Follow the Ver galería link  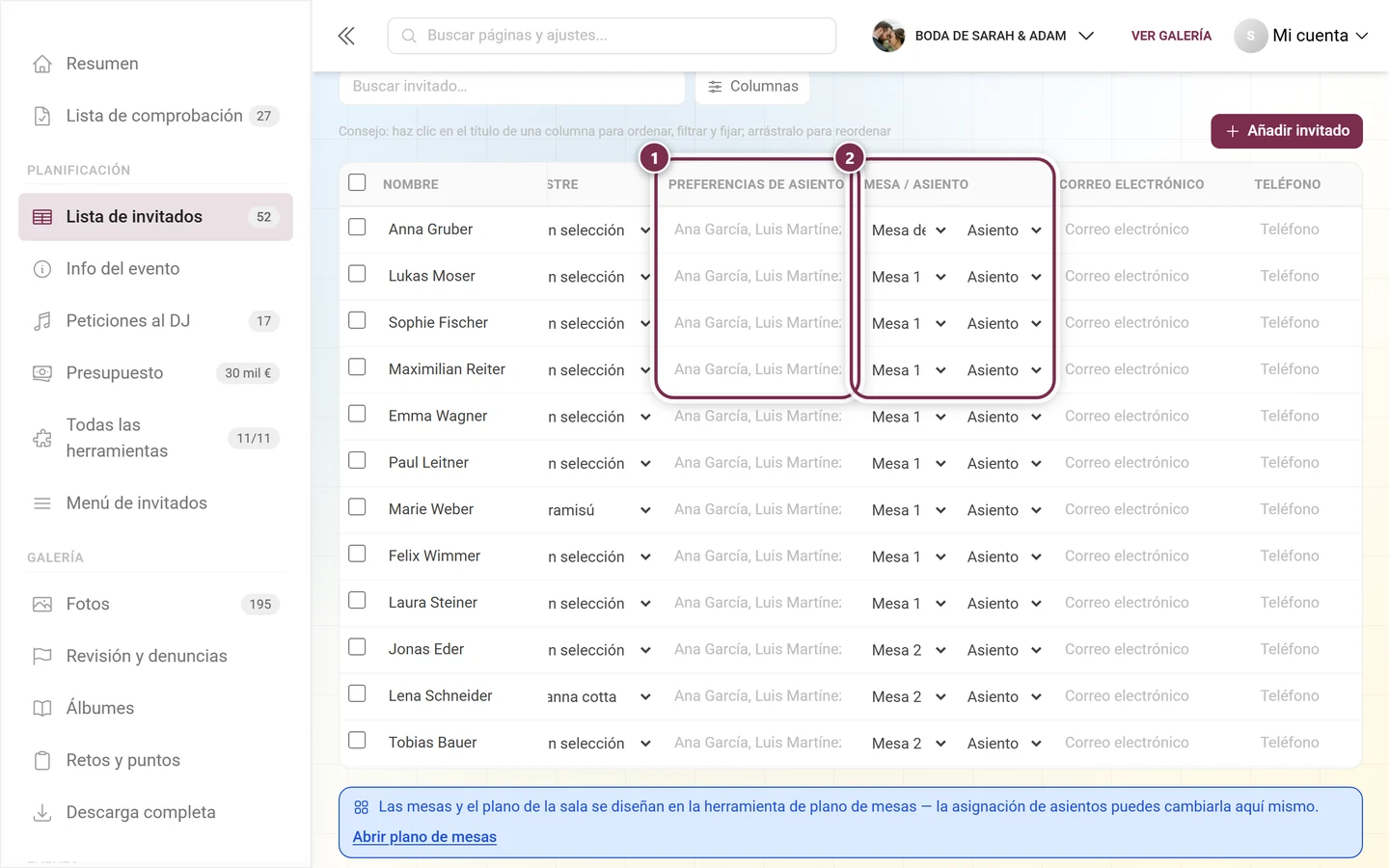(x=1171, y=36)
